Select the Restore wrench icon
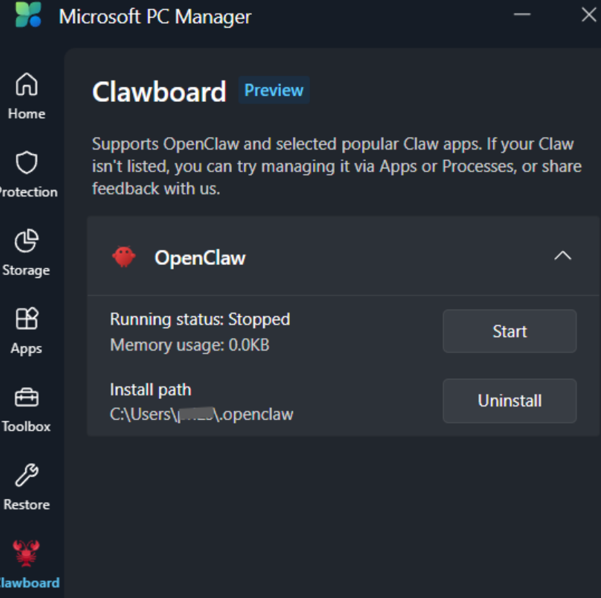 coord(27,475)
